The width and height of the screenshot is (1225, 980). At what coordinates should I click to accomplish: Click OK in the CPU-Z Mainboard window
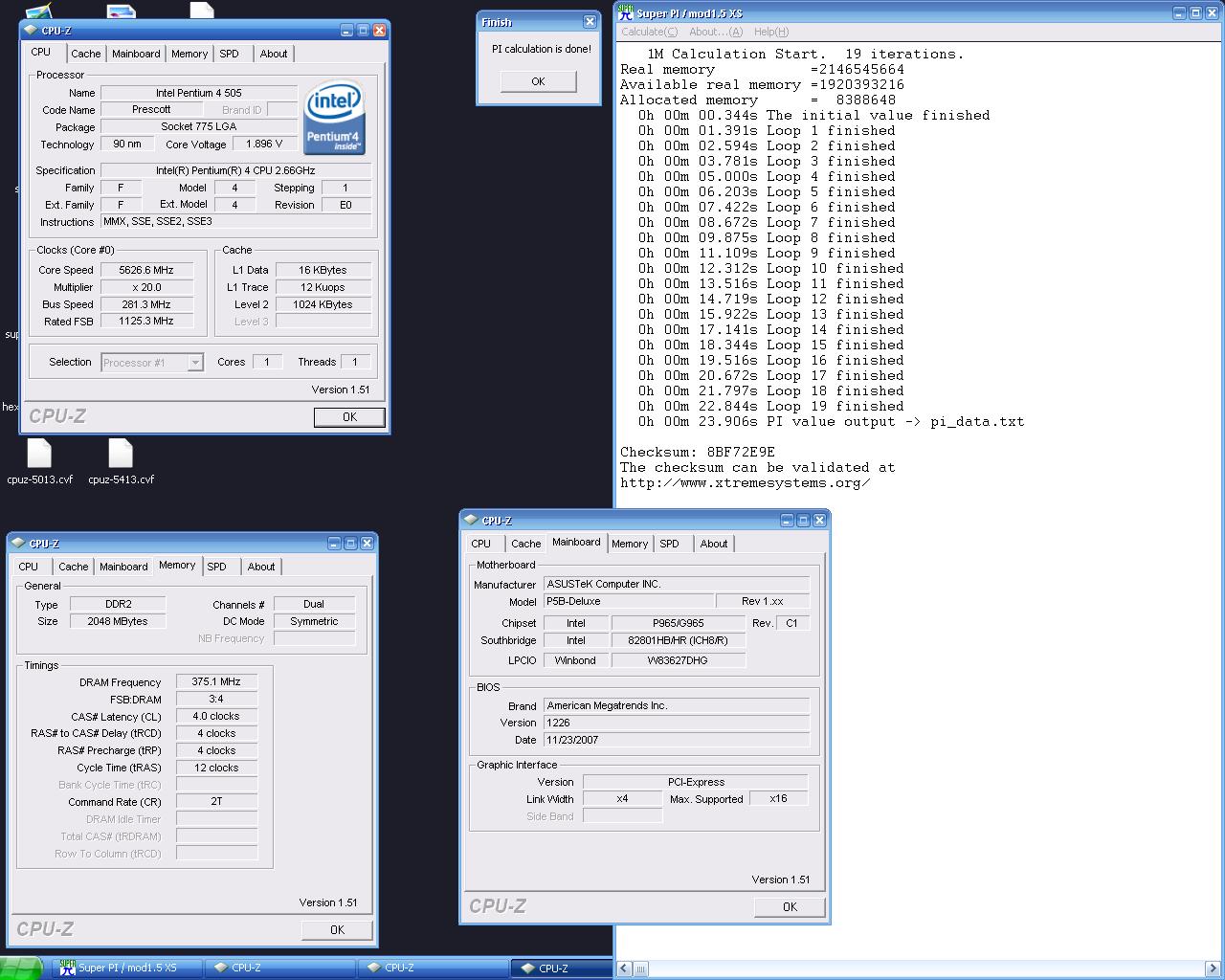[790, 907]
